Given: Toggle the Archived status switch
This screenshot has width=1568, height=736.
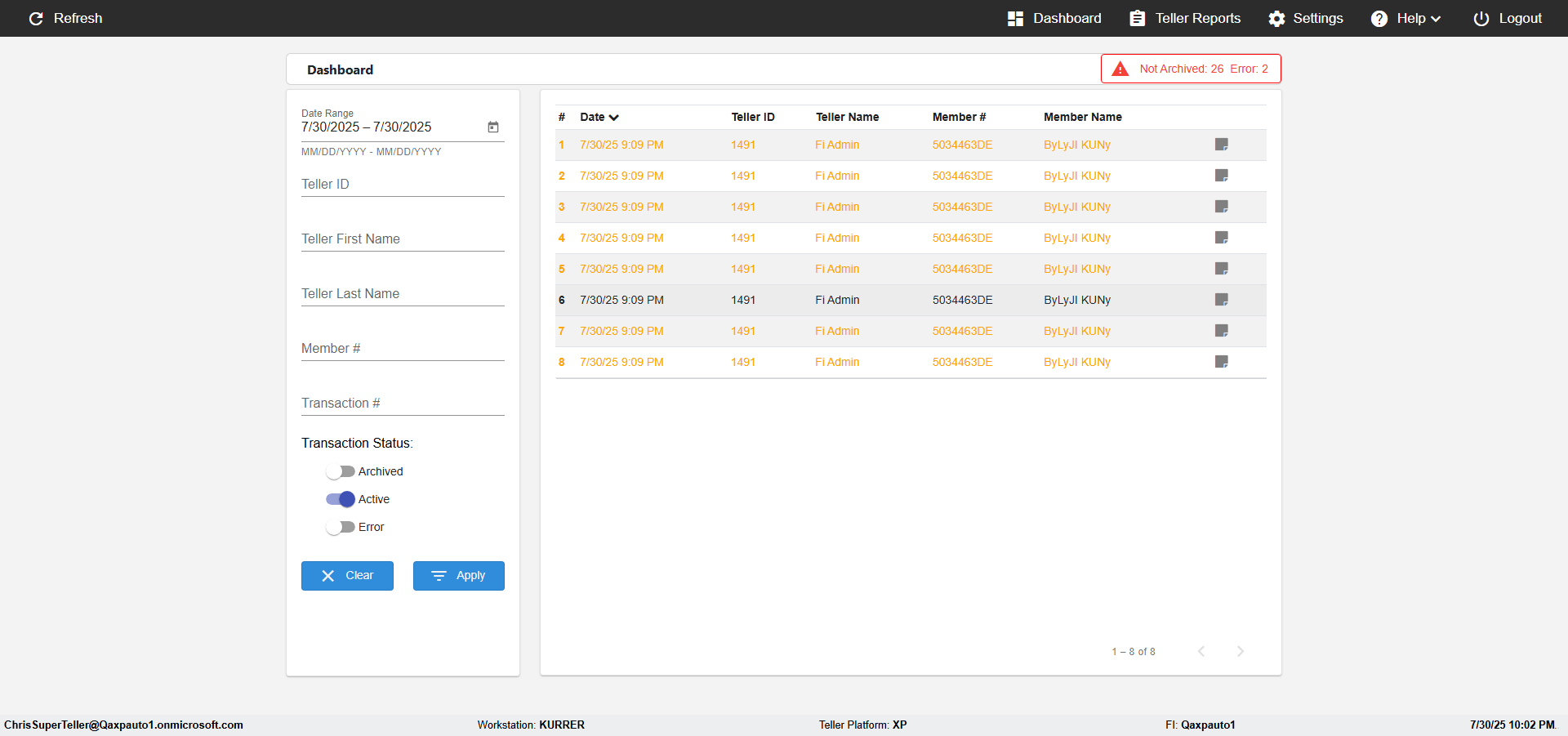Looking at the screenshot, I should point(340,471).
